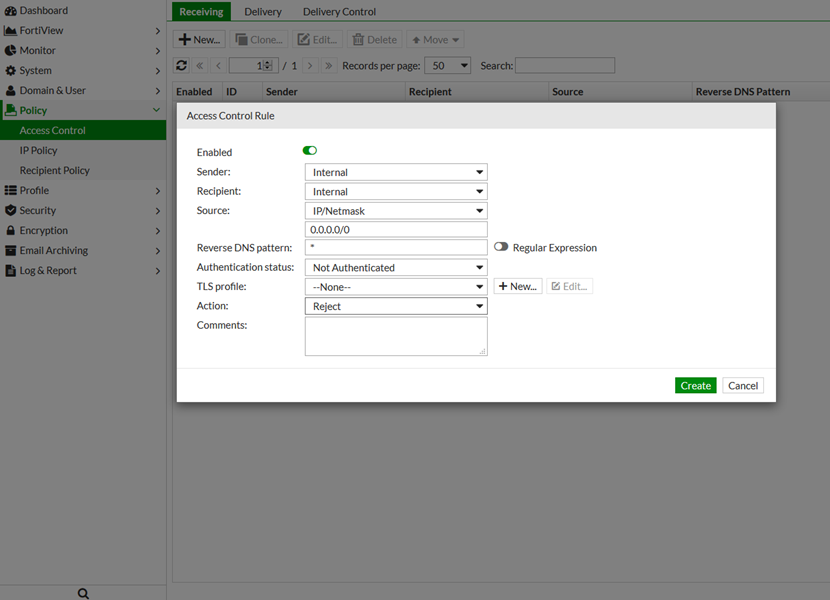Click the Encryption lock icon in sidebar
Screen dimensions: 830x600
coord(11,230)
